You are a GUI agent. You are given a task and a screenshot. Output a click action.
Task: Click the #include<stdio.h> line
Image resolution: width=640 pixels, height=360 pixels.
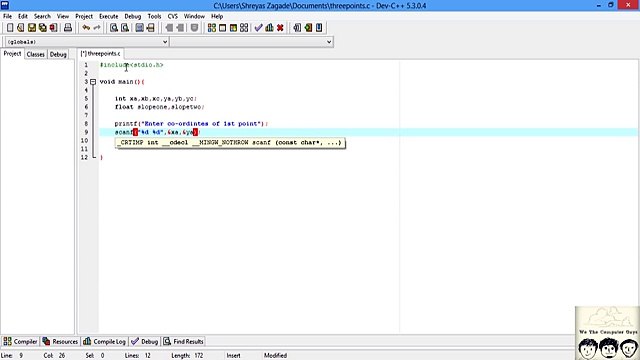click(x=131, y=65)
